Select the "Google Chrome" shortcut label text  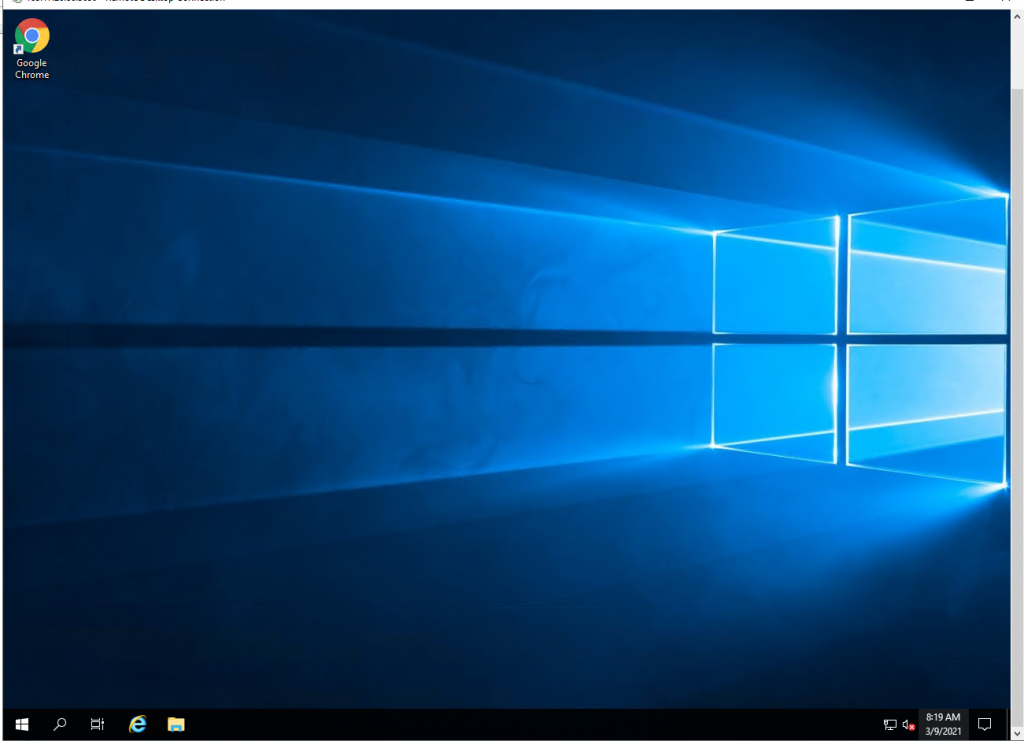click(32, 69)
